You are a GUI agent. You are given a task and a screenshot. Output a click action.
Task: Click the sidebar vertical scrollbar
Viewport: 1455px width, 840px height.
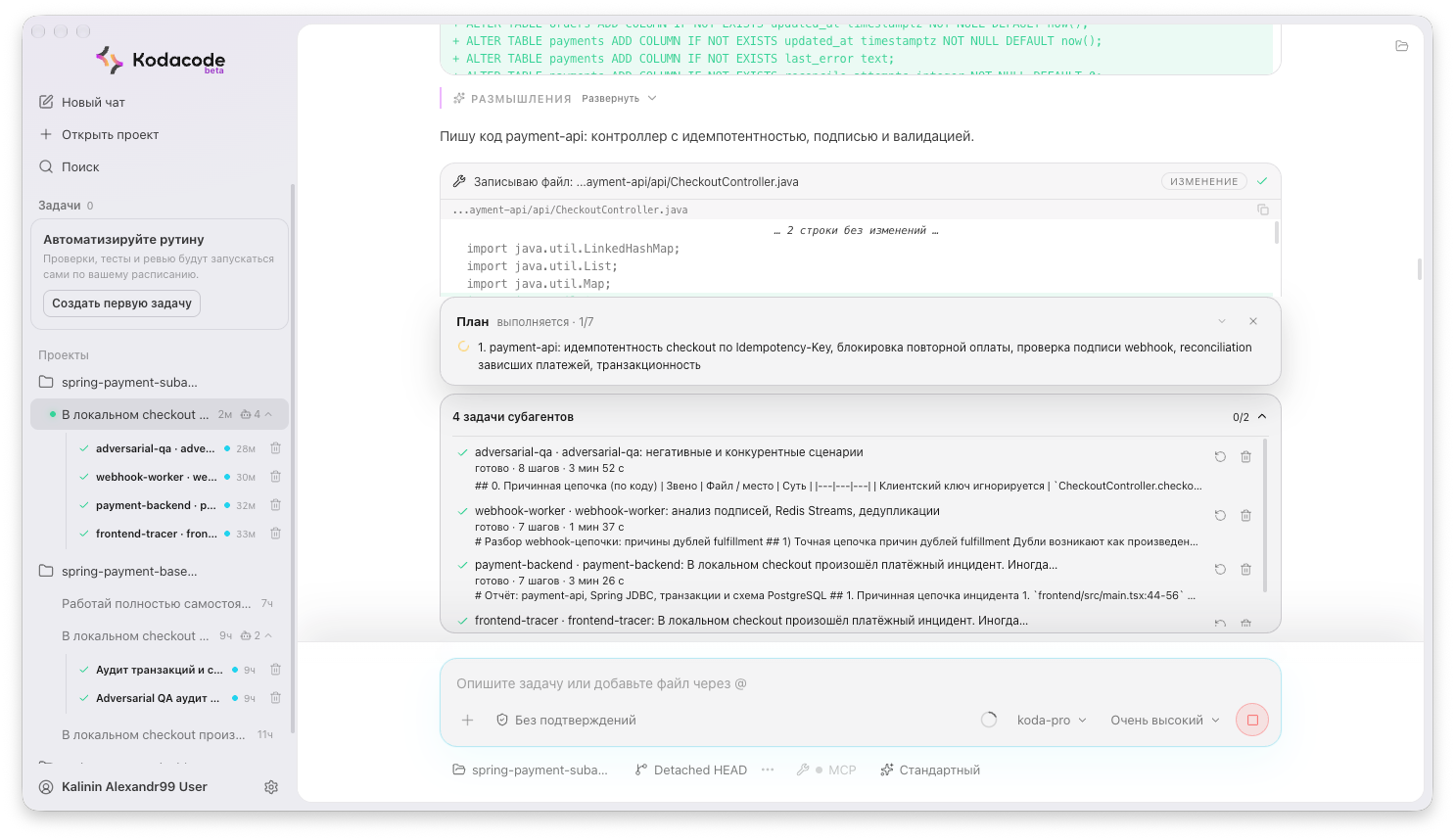(292, 458)
